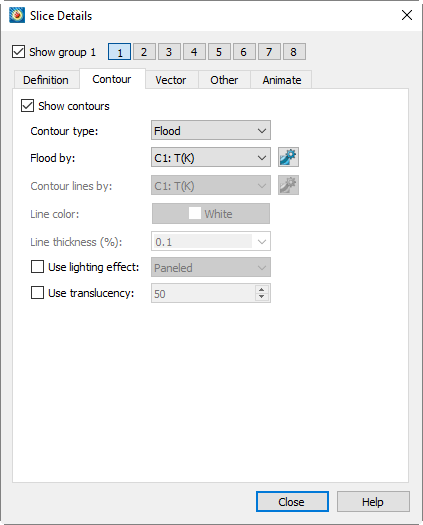Click the Help button
The height and width of the screenshot is (525, 423).
[373, 502]
